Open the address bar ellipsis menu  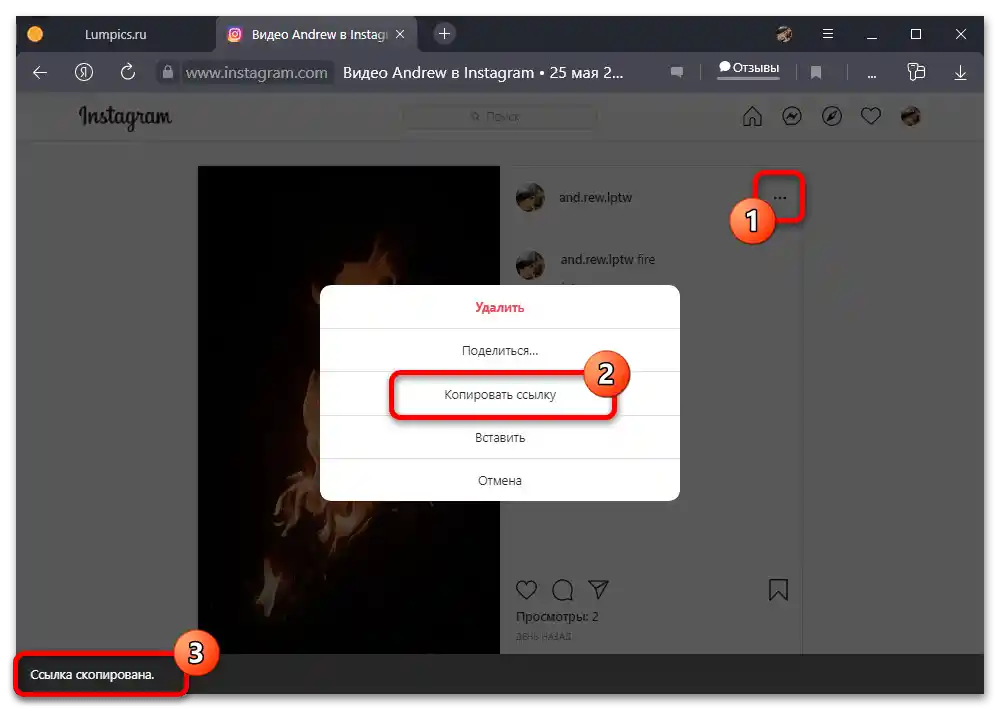click(871, 75)
